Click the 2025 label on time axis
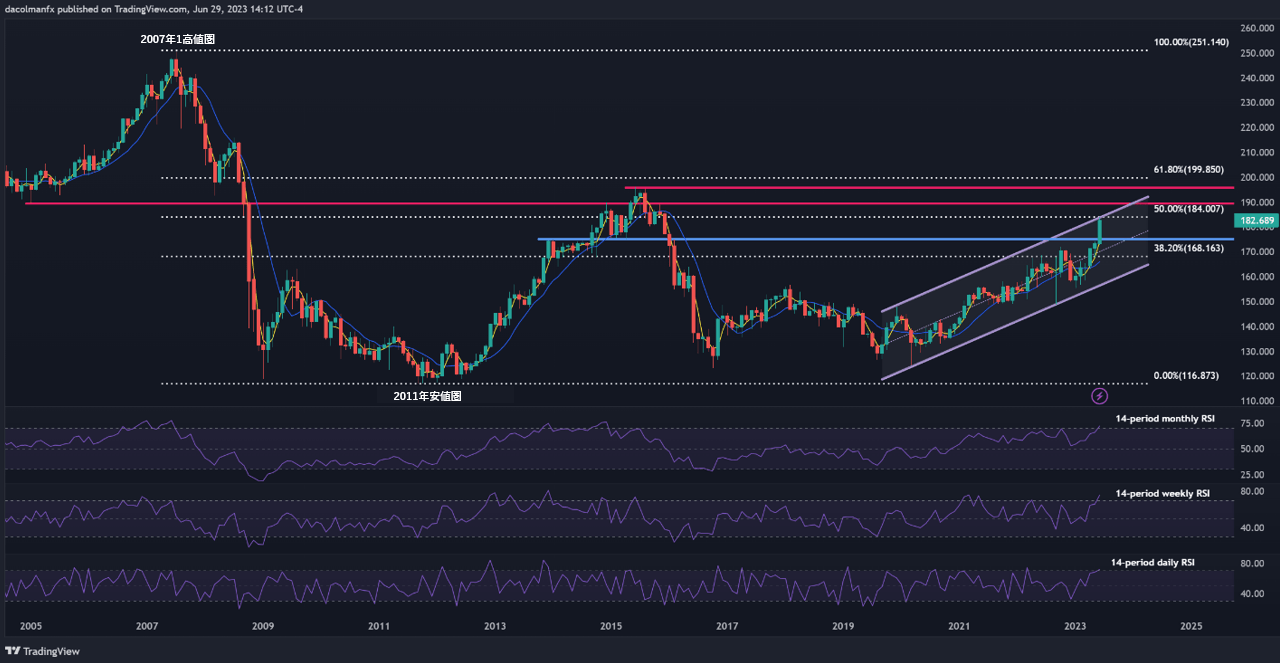This screenshot has height=663, width=1280. point(1191,626)
